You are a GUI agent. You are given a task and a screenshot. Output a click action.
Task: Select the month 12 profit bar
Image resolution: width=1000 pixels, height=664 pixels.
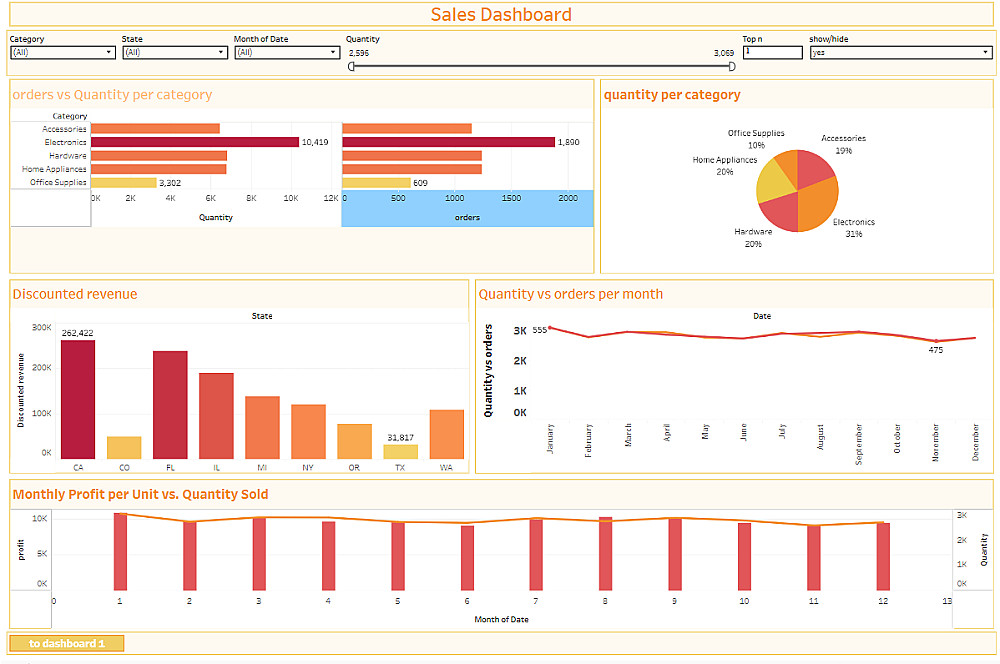883,556
